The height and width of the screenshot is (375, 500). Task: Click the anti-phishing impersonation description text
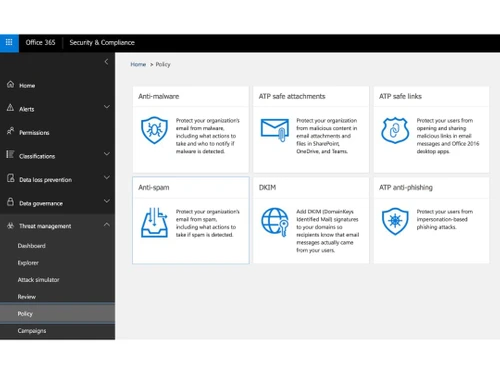444,219
